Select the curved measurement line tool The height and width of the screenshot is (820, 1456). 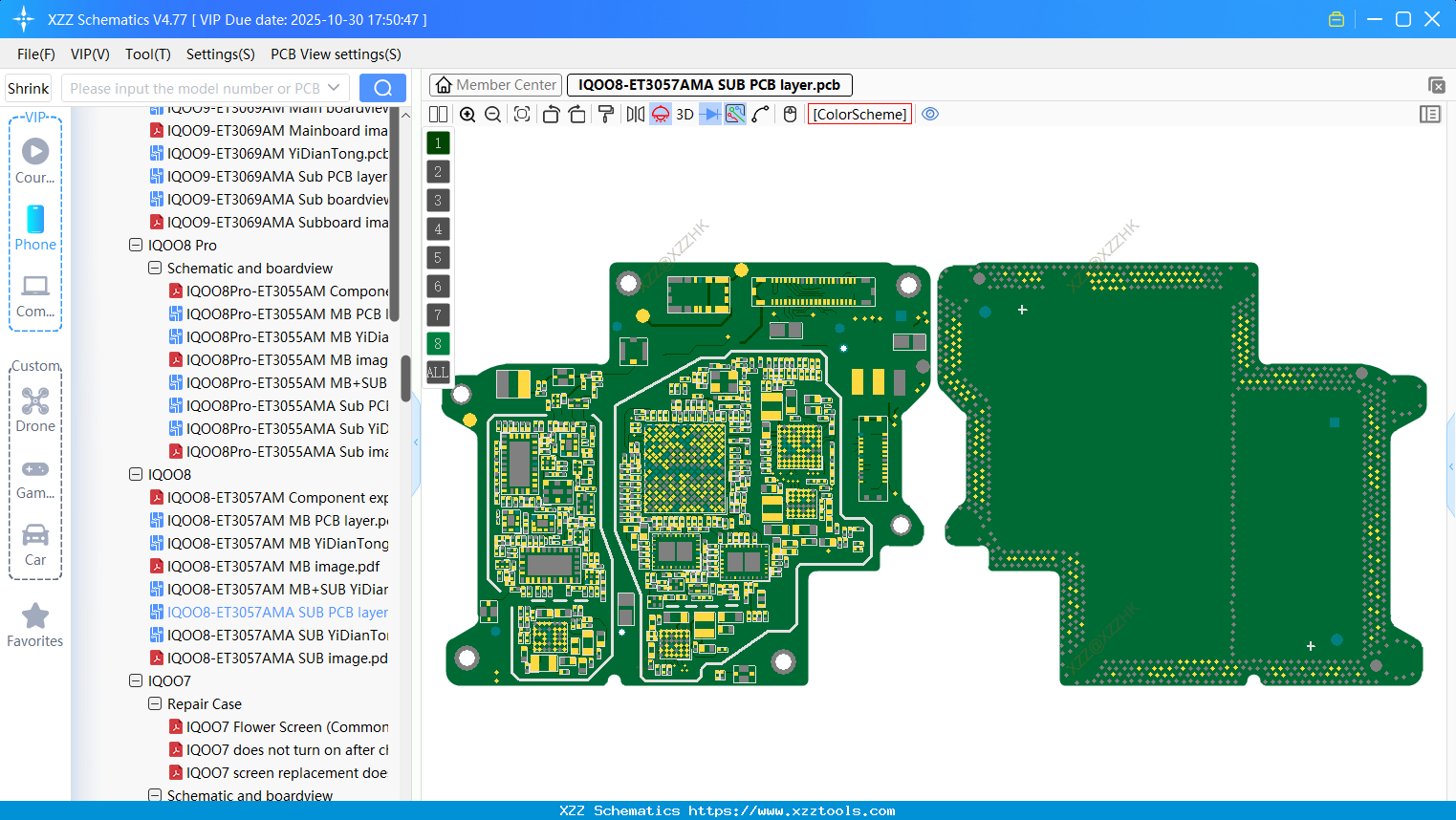(762, 114)
